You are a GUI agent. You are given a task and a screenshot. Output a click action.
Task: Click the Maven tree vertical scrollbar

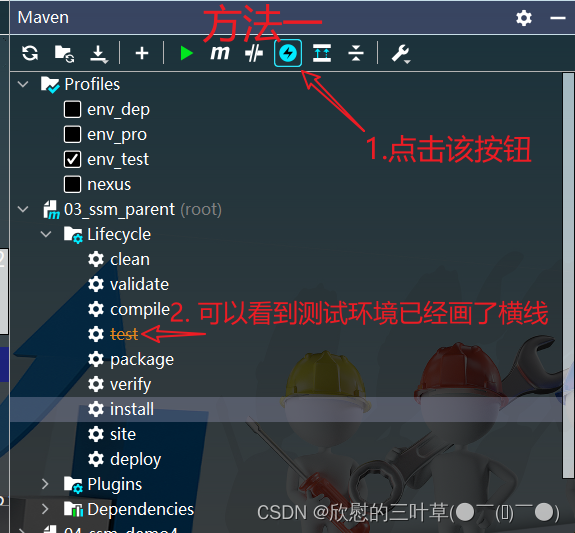point(568,275)
